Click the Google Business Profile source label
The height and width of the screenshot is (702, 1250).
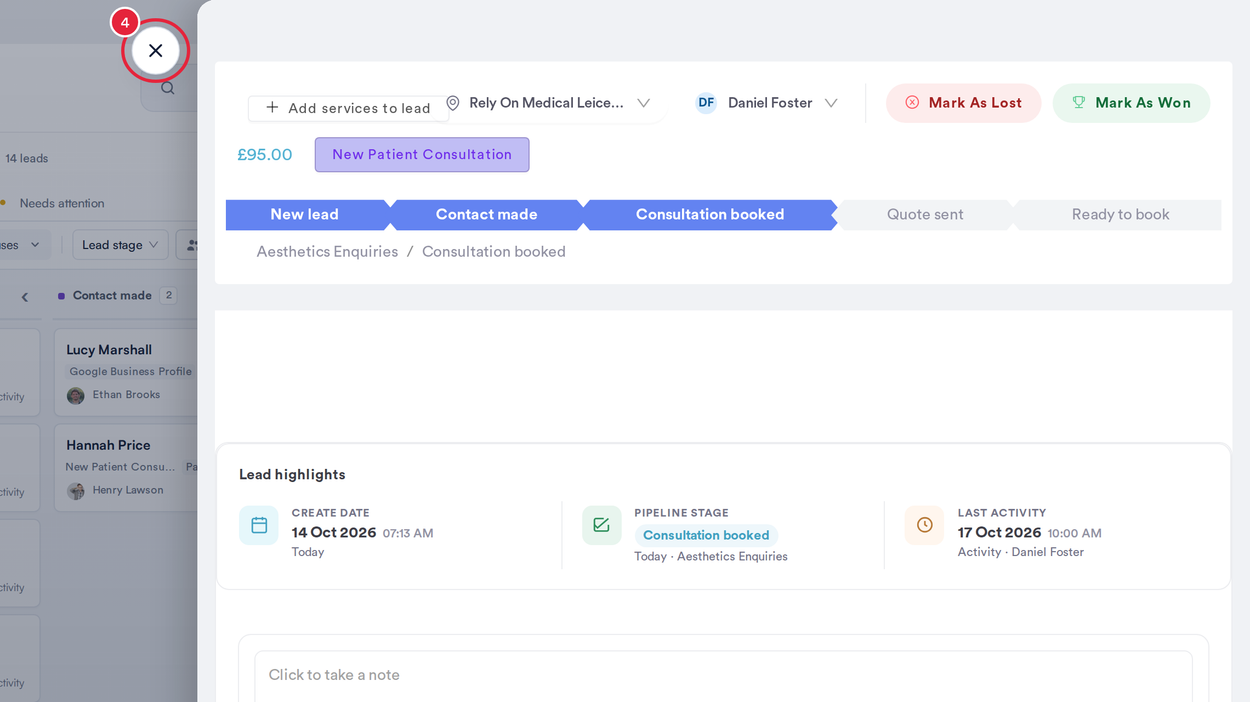(x=130, y=372)
